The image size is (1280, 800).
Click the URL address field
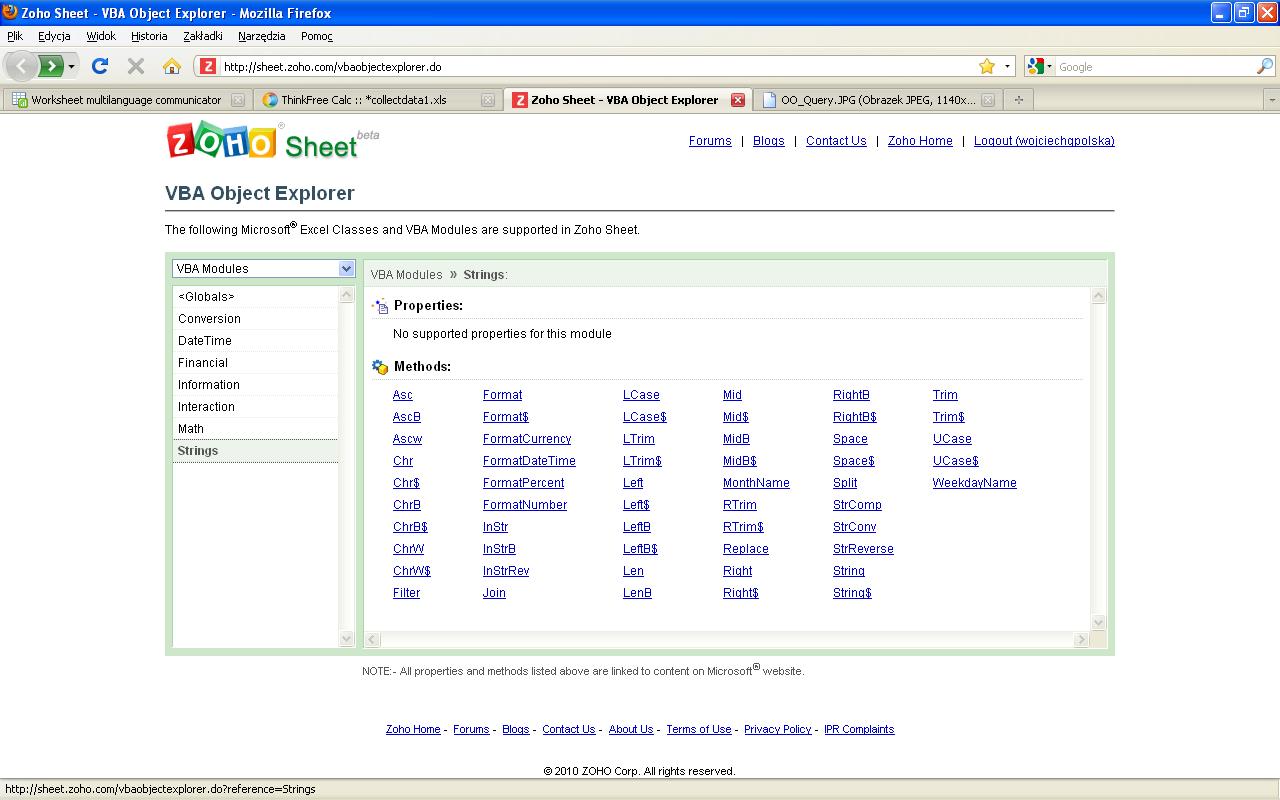pos(596,67)
